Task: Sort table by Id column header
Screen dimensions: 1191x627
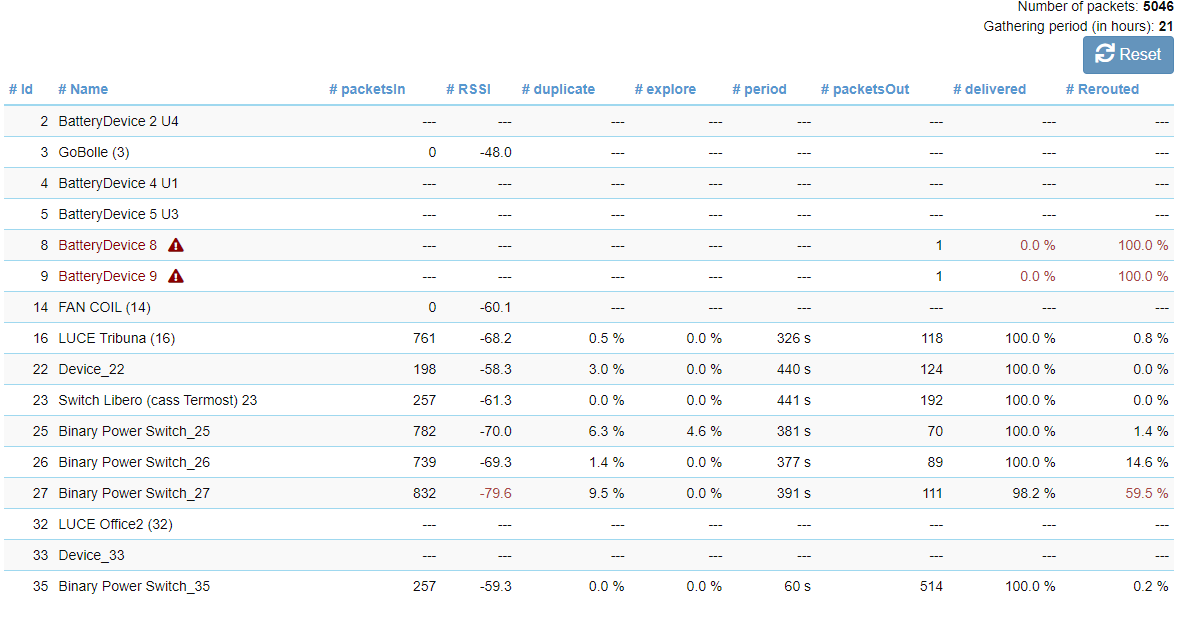Action: click(x=21, y=89)
